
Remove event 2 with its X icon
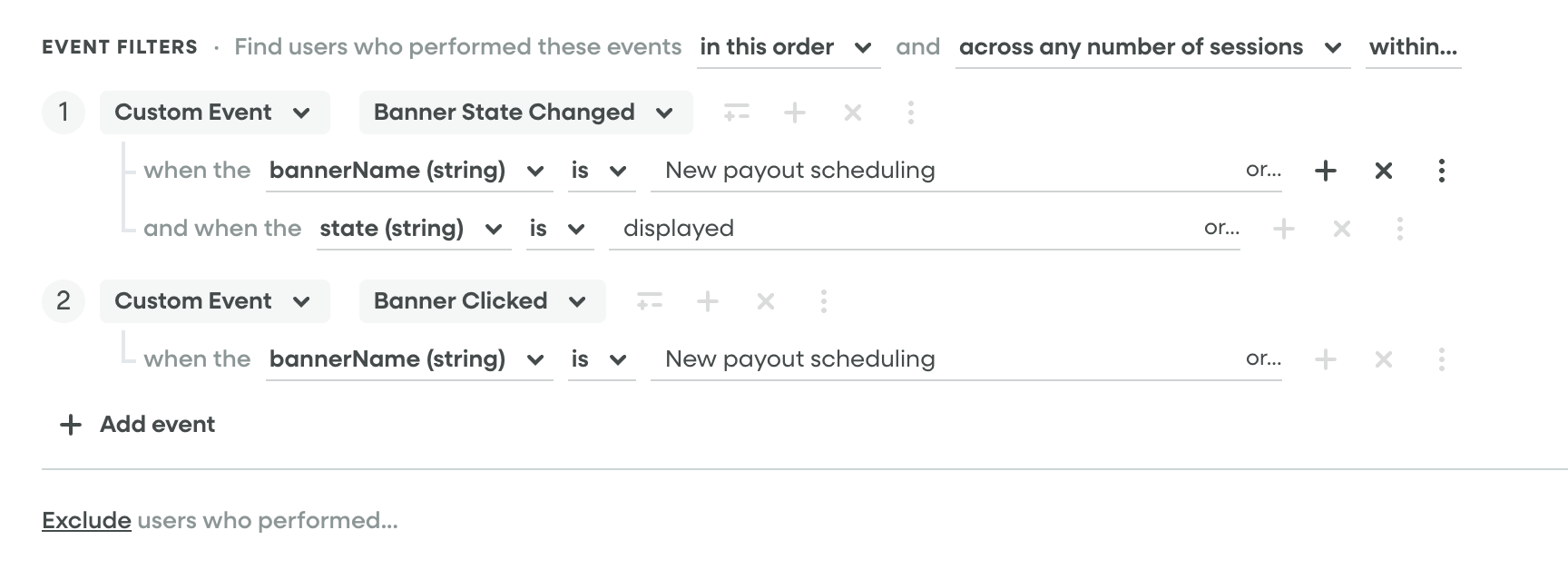(x=766, y=301)
